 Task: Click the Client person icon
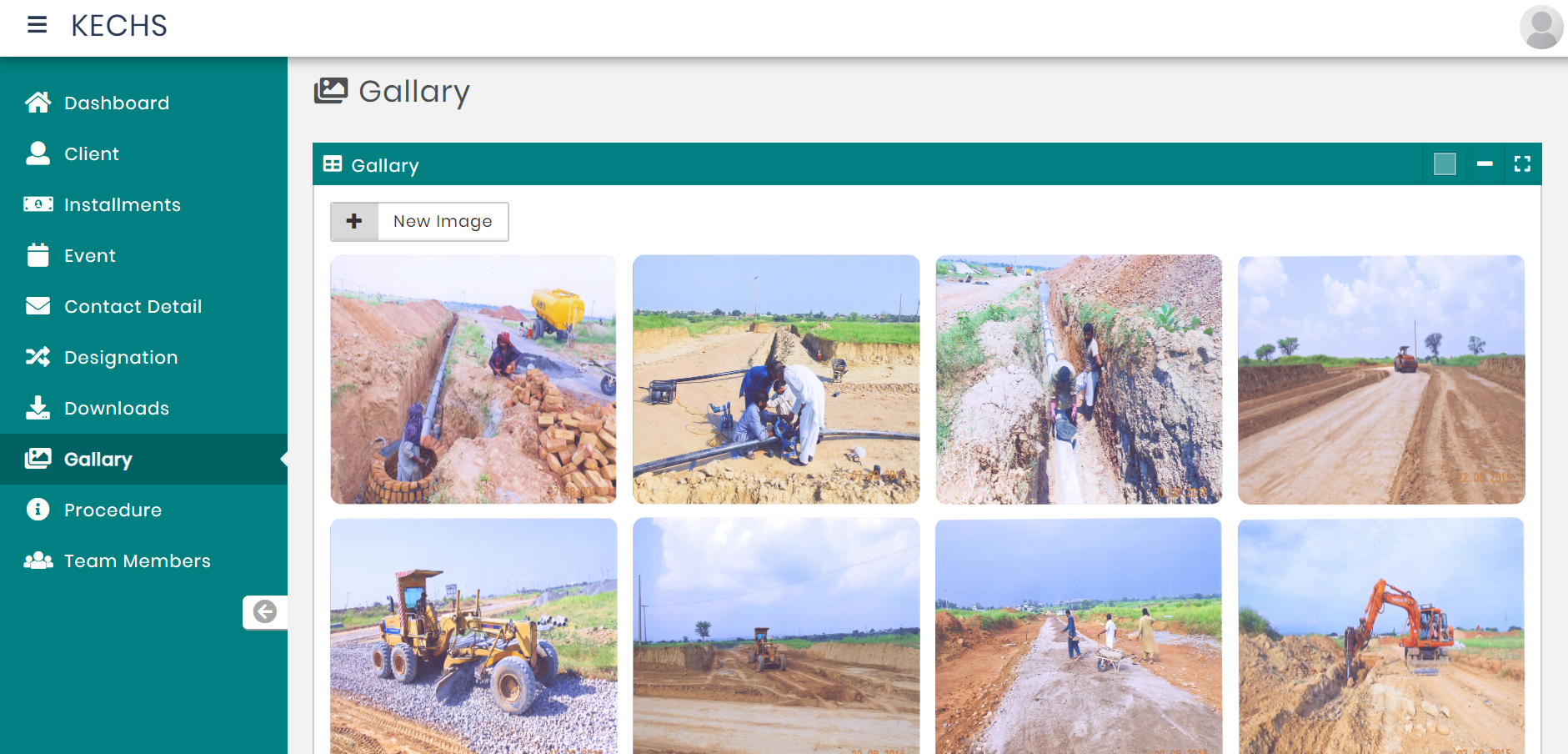pos(38,153)
